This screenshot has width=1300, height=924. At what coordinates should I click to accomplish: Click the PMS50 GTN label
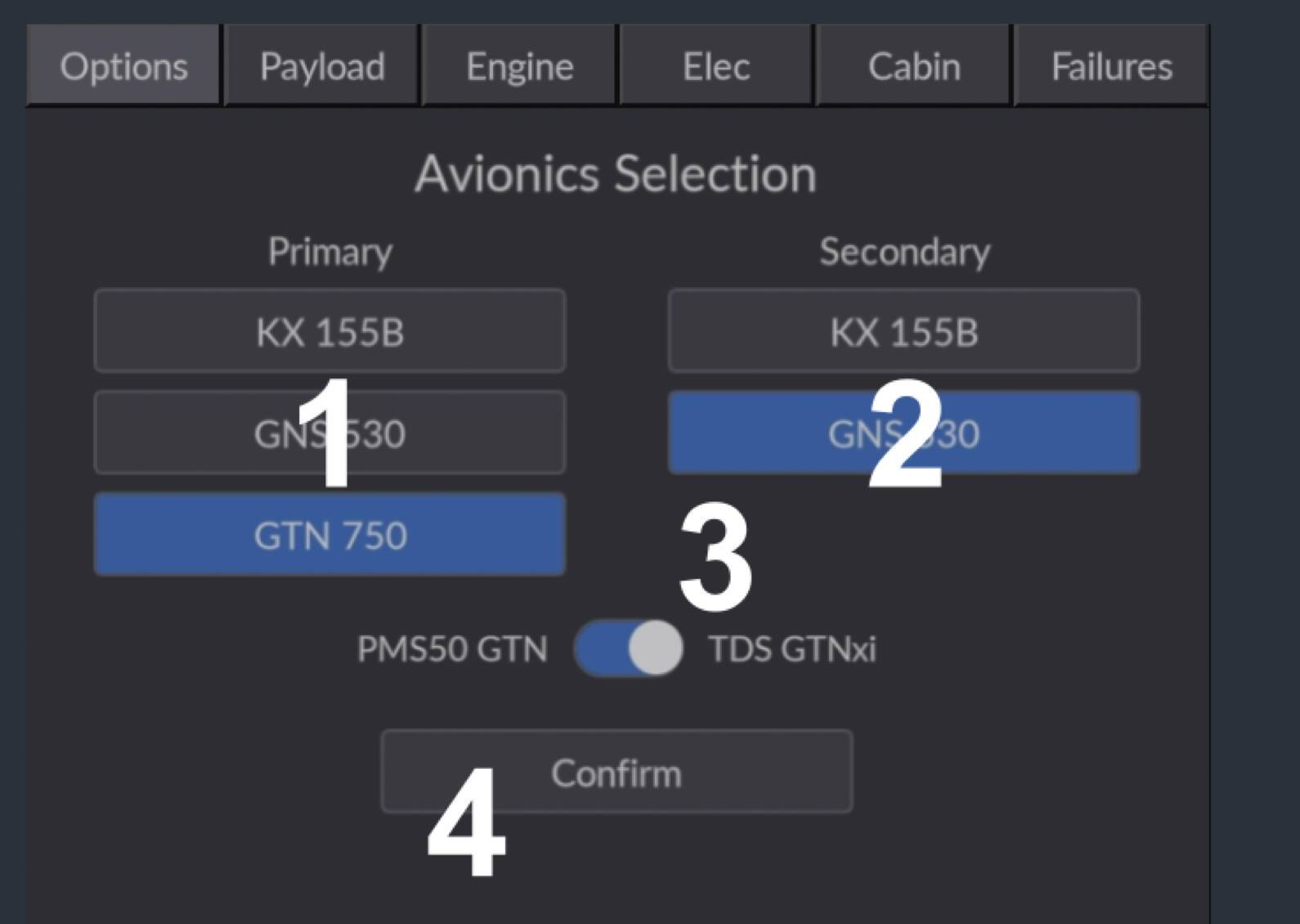click(452, 649)
